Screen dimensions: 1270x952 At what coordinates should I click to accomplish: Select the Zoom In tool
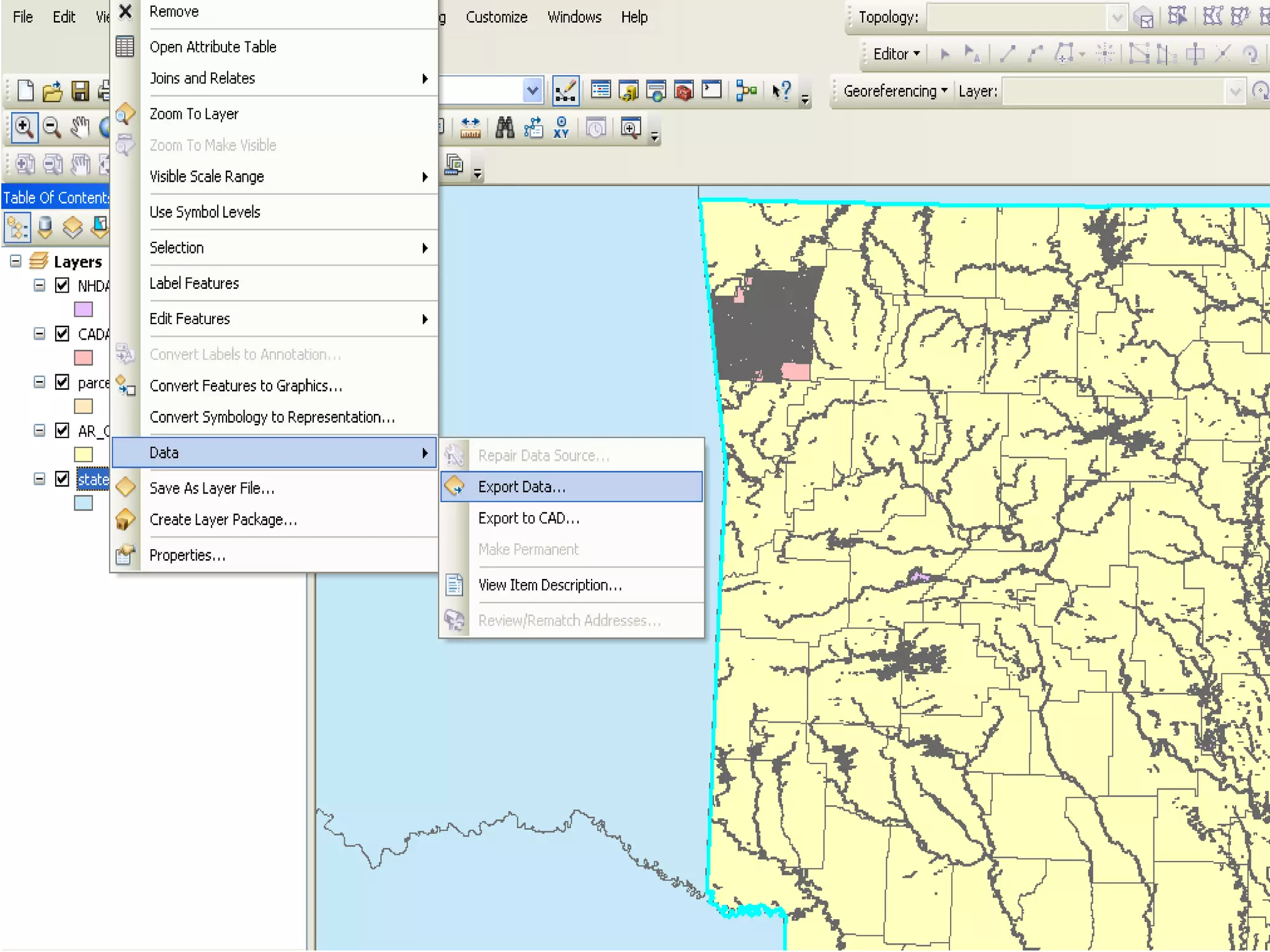tap(24, 128)
